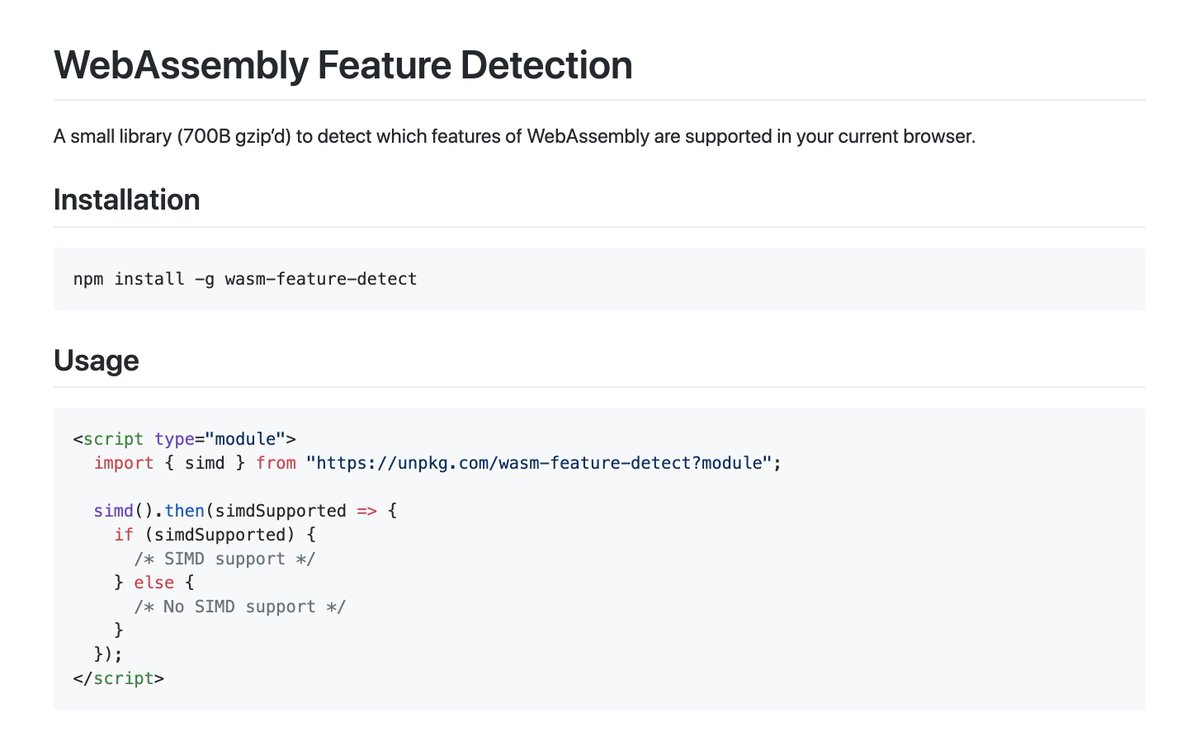Screen dimensions: 1200x732
Task: Click the arrow operator after simdSupported parameter
Action: click(x=367, y=511)
